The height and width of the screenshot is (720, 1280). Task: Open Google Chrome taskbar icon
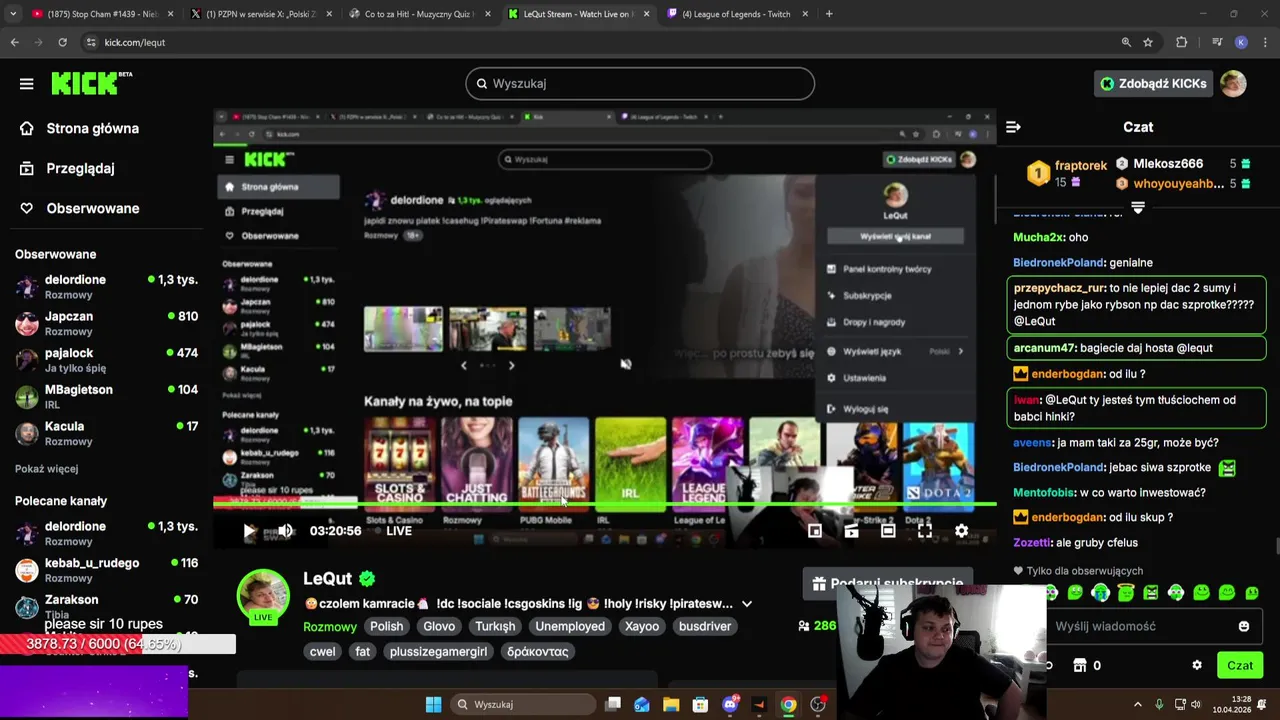pyautogui.click(x=788, y=704)
